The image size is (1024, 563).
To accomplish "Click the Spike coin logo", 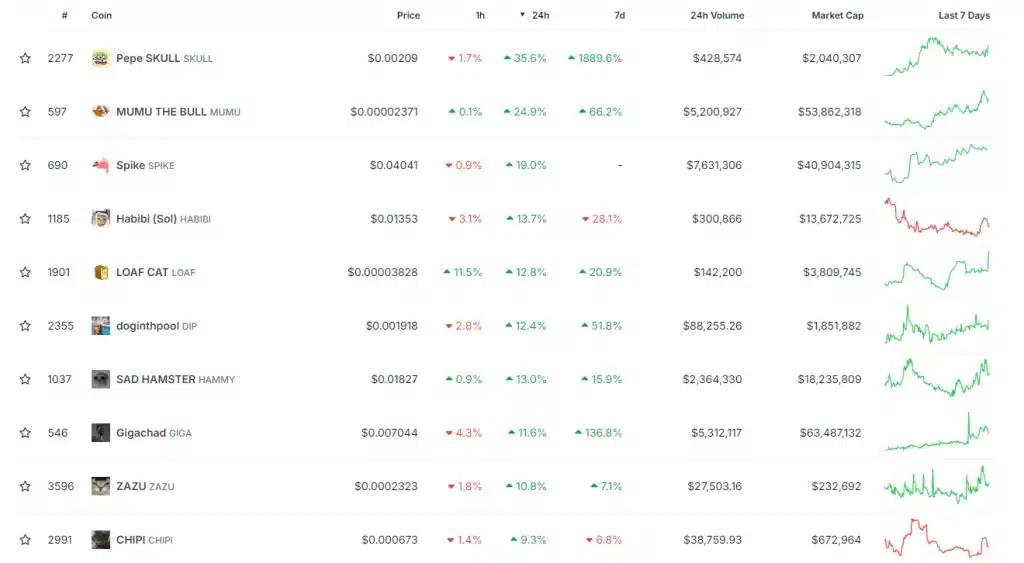I will point(101,165).
